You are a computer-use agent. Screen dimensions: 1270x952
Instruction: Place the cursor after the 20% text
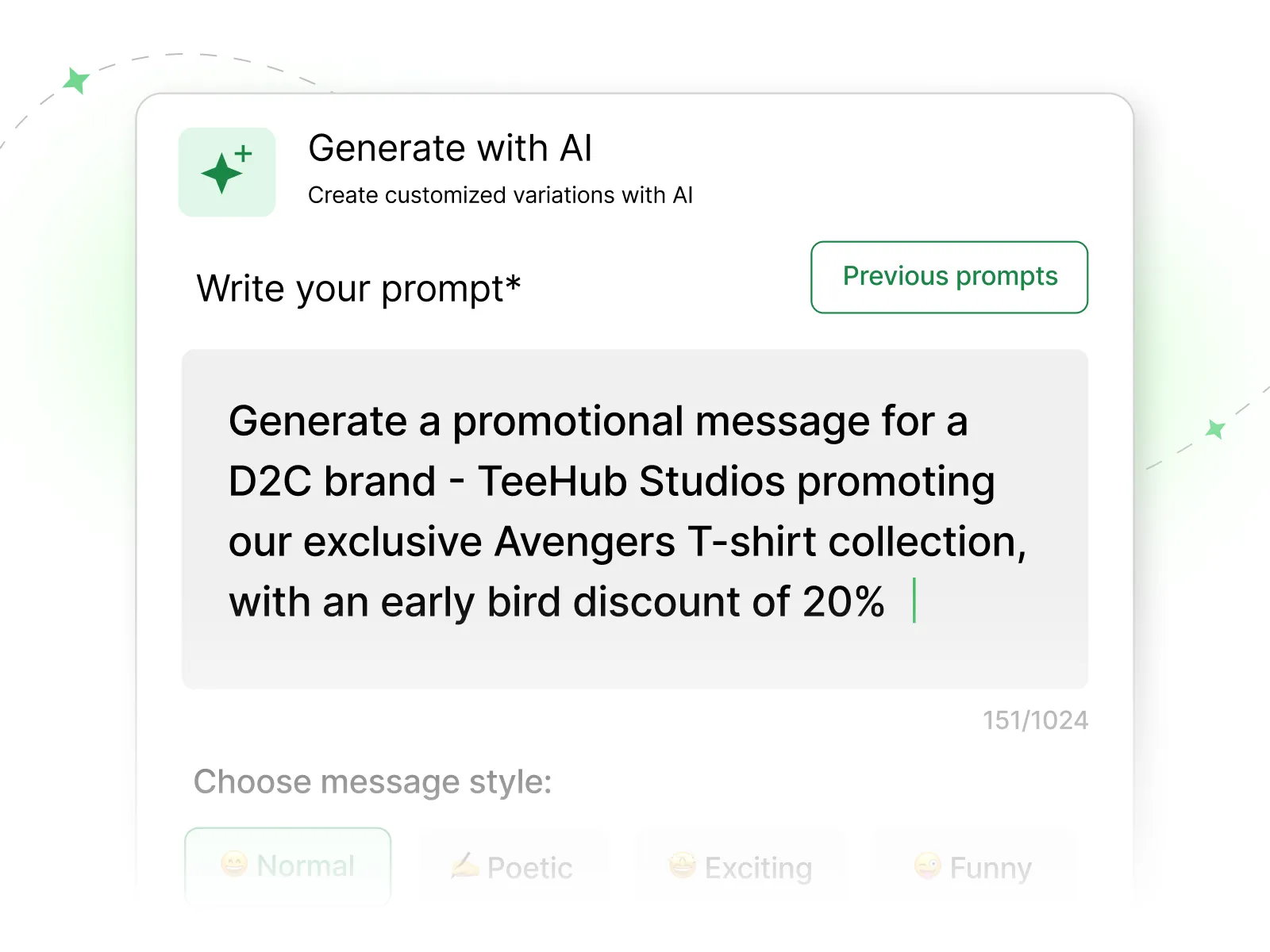click(x=914, y=601)
